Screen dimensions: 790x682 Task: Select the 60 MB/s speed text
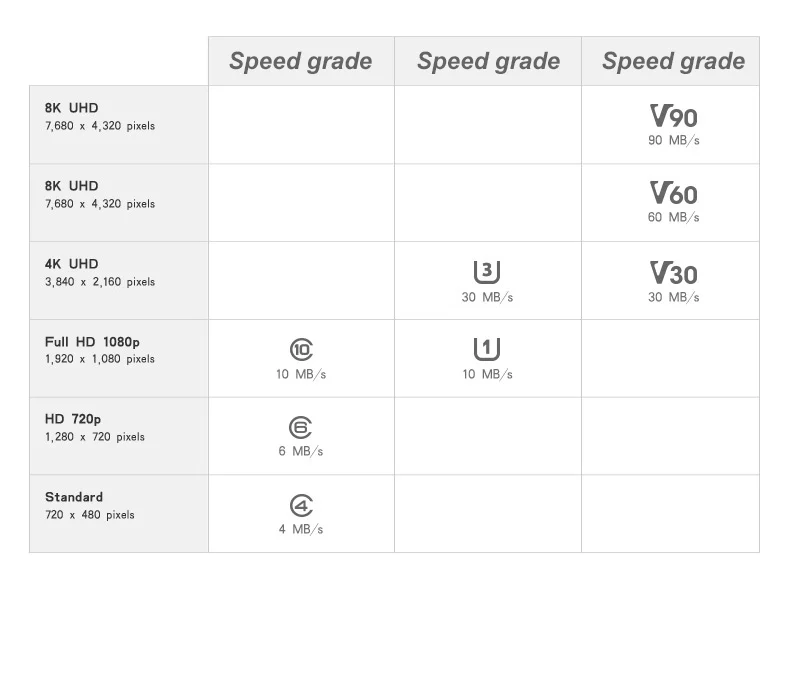(x=673, y=217)
